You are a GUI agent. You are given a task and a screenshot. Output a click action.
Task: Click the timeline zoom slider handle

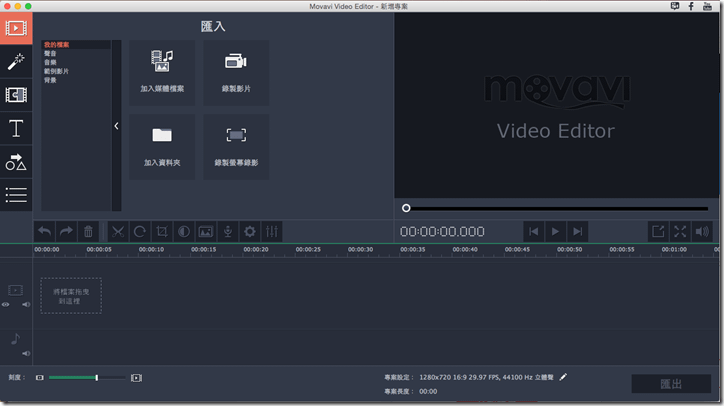97,378
